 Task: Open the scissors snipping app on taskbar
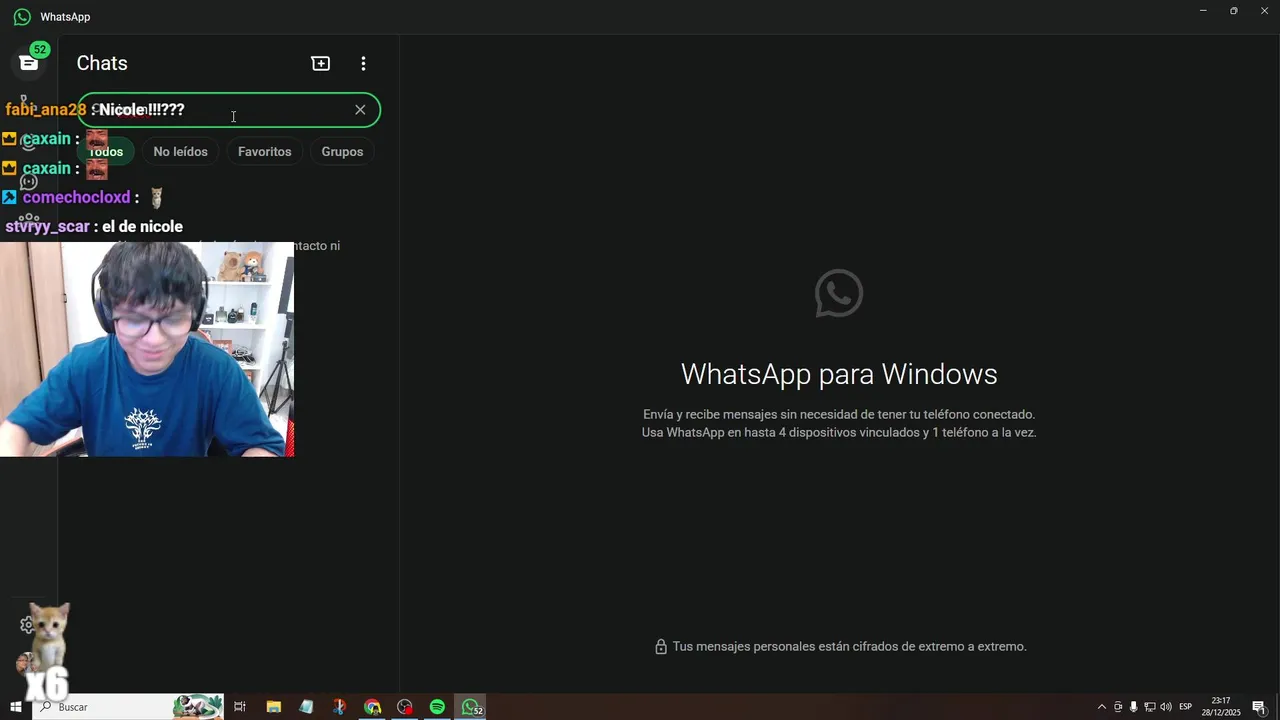click(x=339, y=707)
